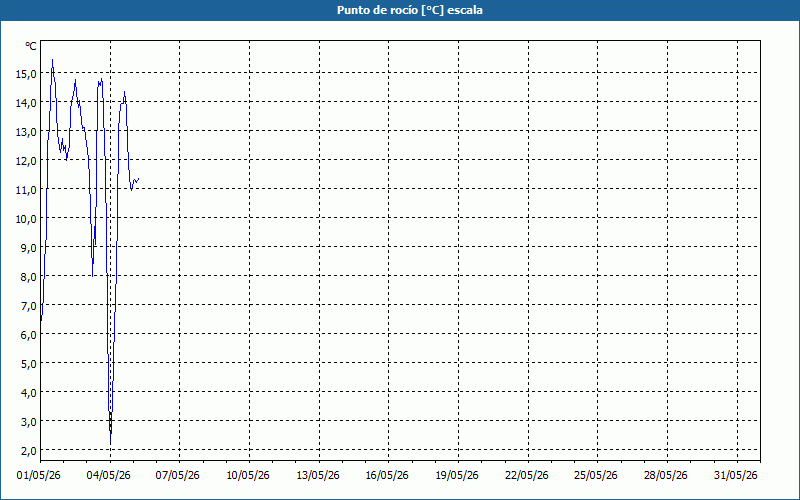The width and height of the screenshot is (800, 500).
Task: Click the 22/05/26 date label
Action: pyautogui.click(x=527, y=476)
